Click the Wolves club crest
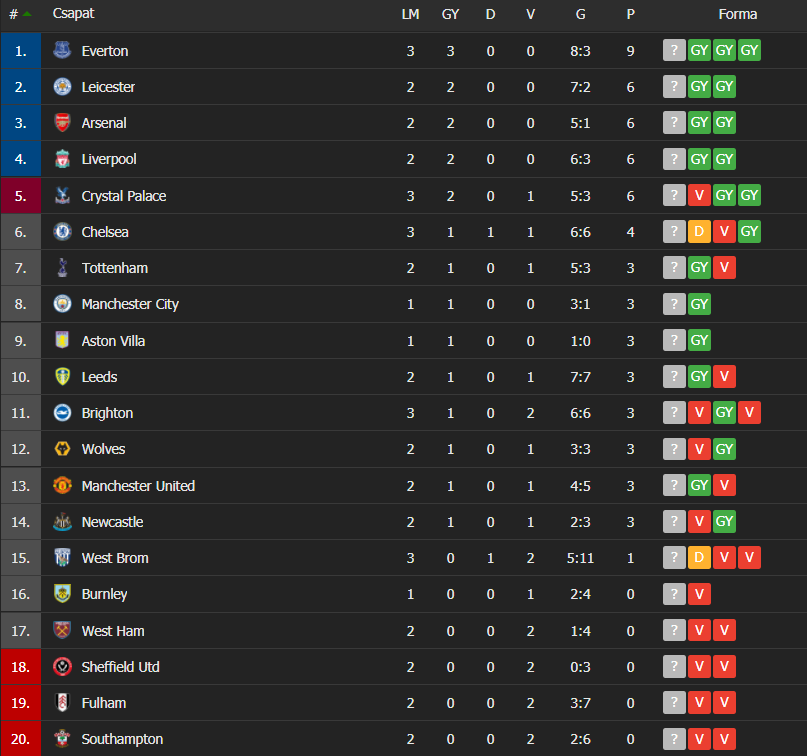The image size is (807, 756). pos(62,449)
